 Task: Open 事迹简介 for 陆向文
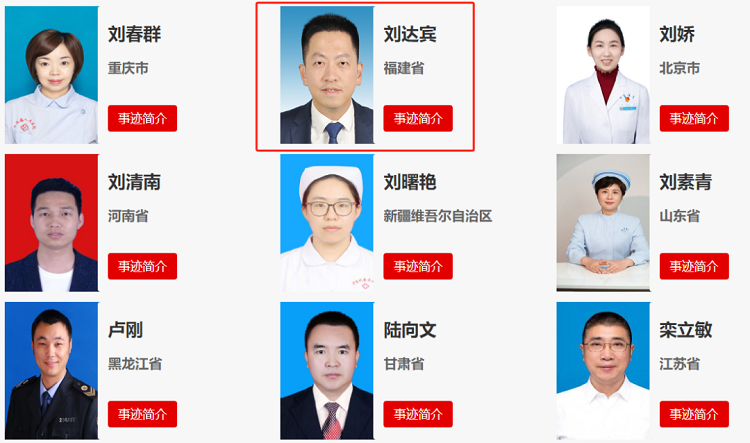pos(418,414)
